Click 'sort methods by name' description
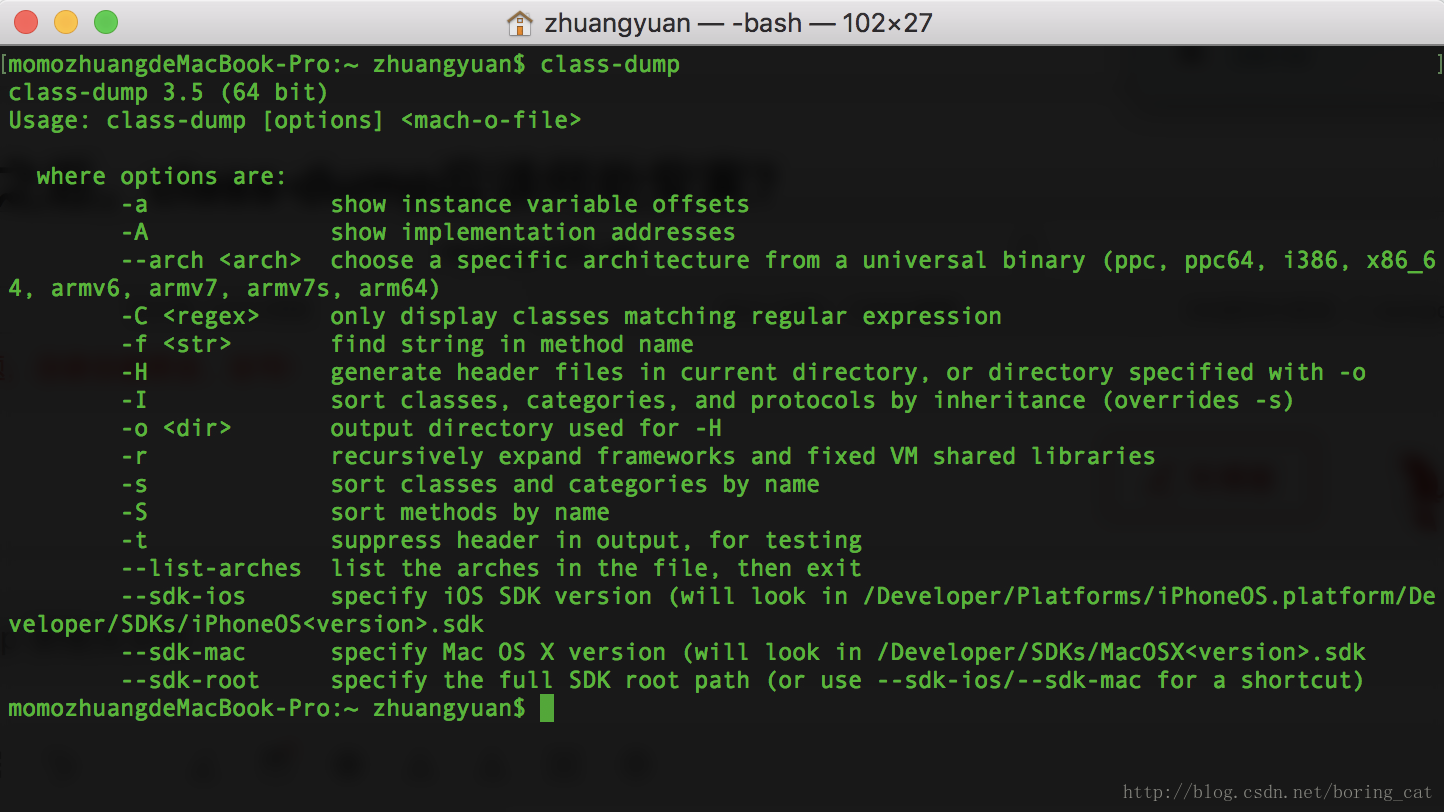 coord(470,513)
